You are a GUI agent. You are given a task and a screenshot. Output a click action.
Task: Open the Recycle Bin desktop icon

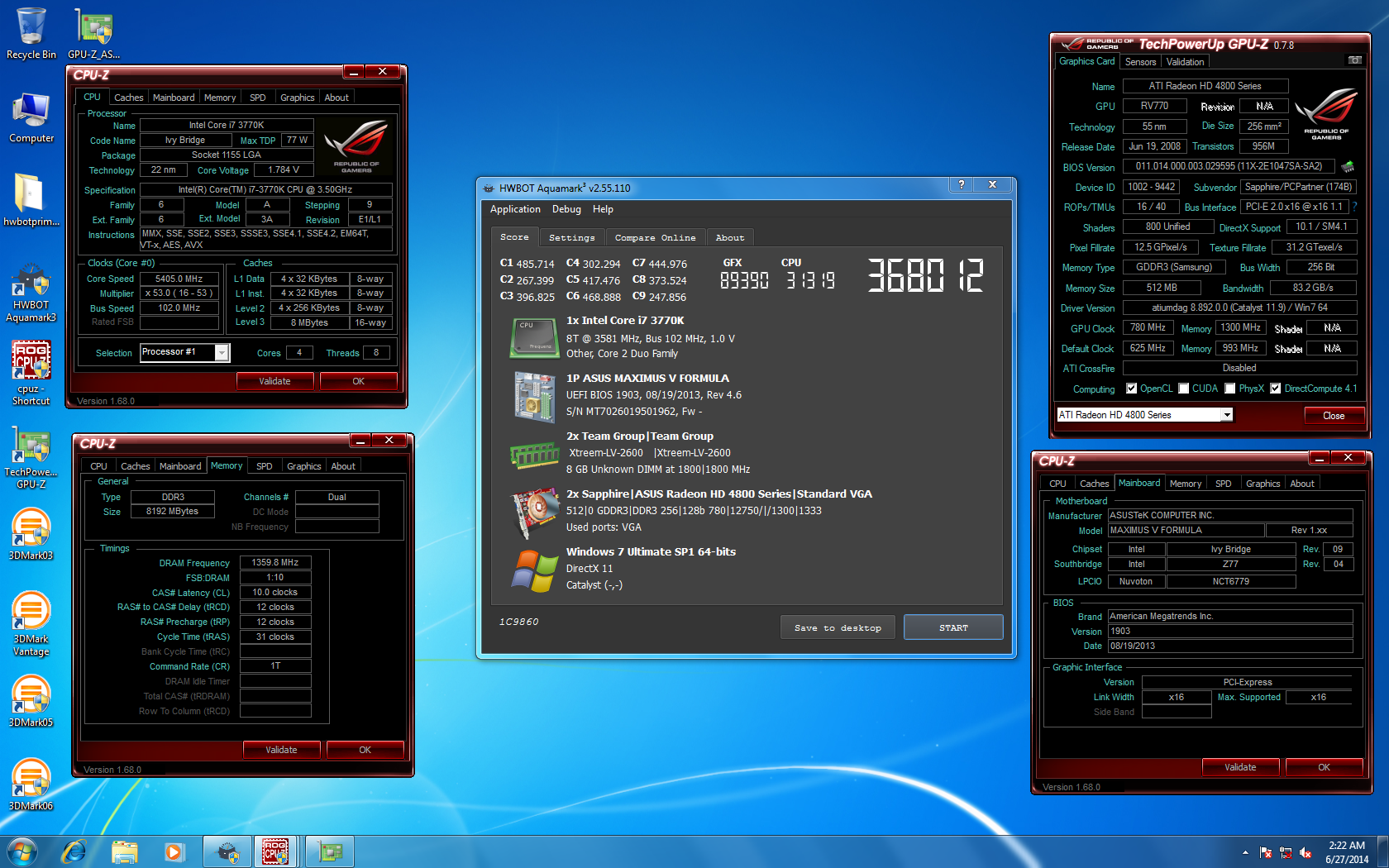[x=31, y=34]
